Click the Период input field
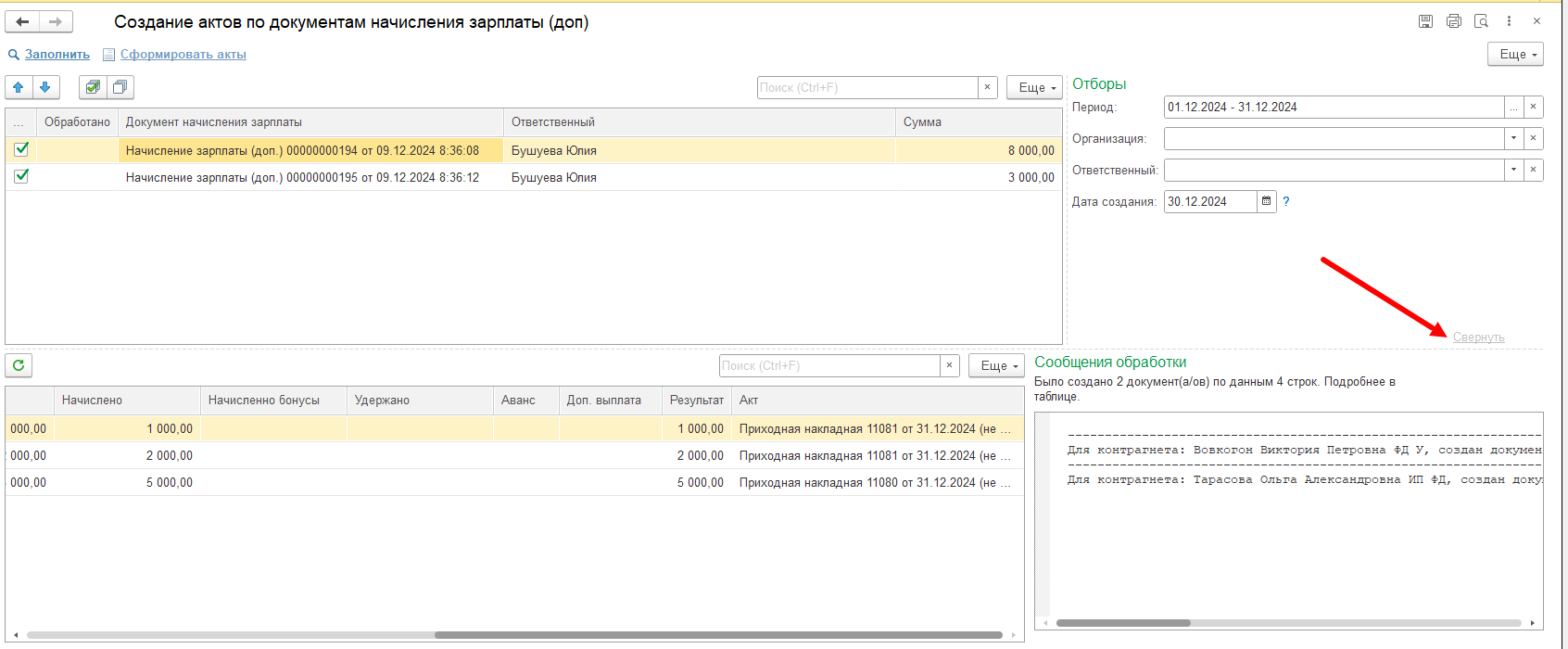This screenshot has width=1568, height=649. pyautogui.click(x=1334, y=107)
